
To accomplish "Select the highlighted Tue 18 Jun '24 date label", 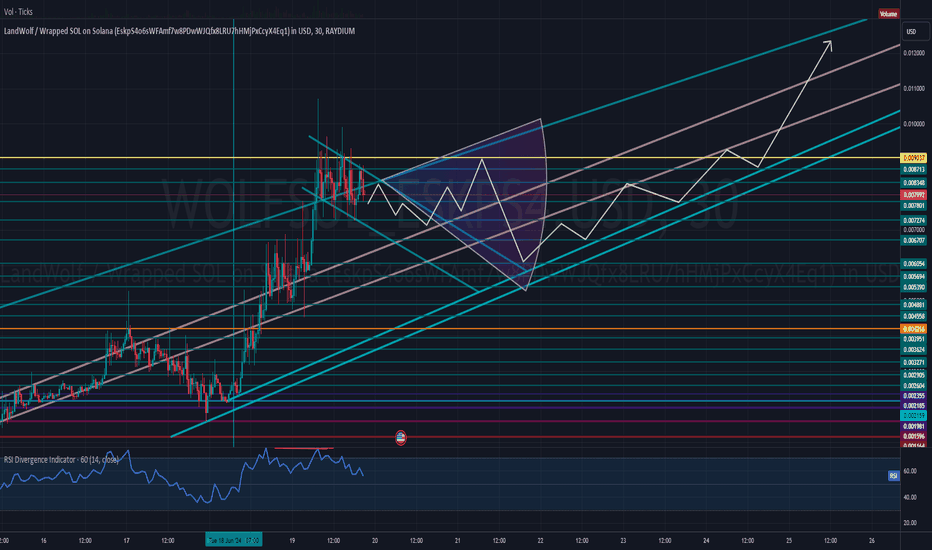I will 234,540.
